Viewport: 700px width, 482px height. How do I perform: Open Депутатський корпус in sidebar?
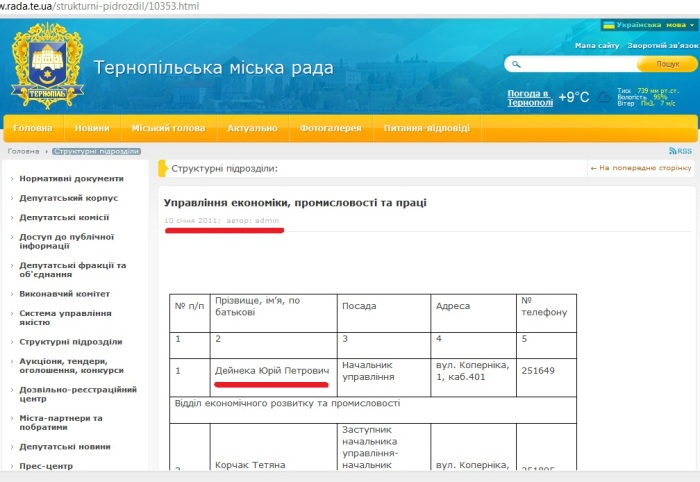(69, 198)
